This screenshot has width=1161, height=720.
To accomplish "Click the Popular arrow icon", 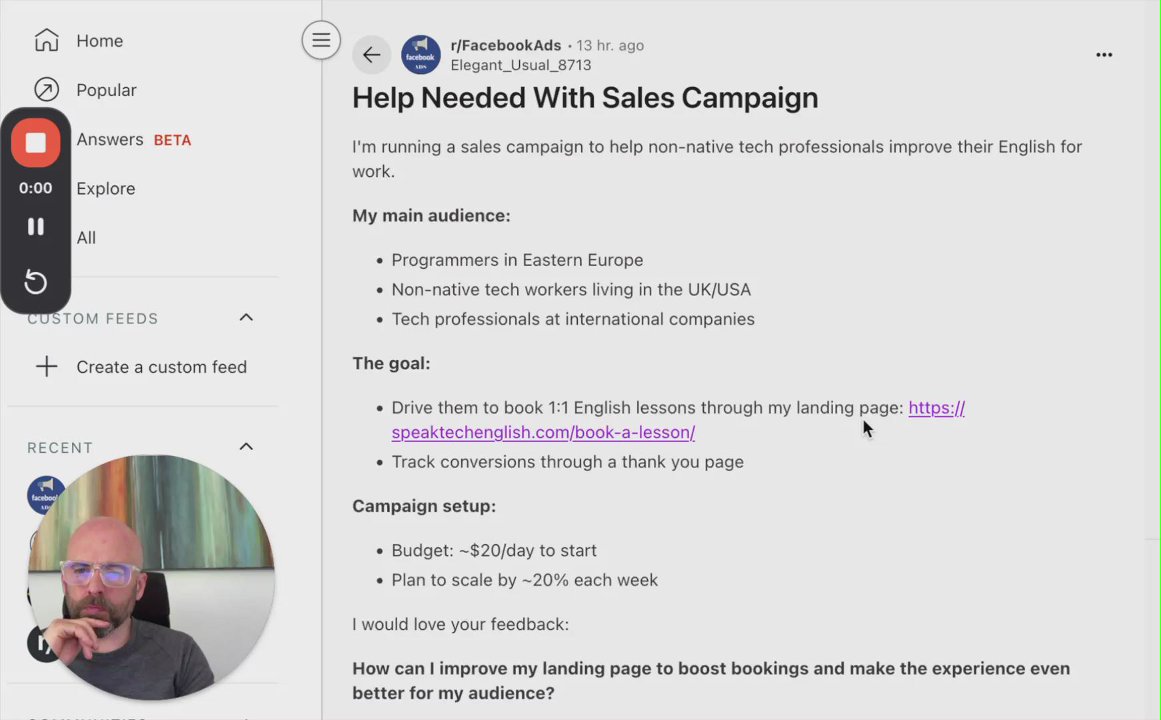I will (x=46, y=90).
